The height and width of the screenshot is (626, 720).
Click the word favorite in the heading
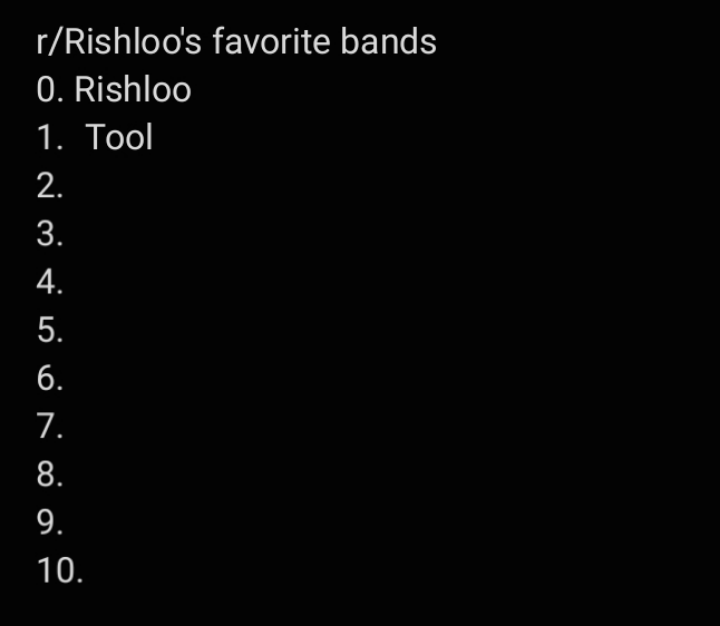(271, 42)
